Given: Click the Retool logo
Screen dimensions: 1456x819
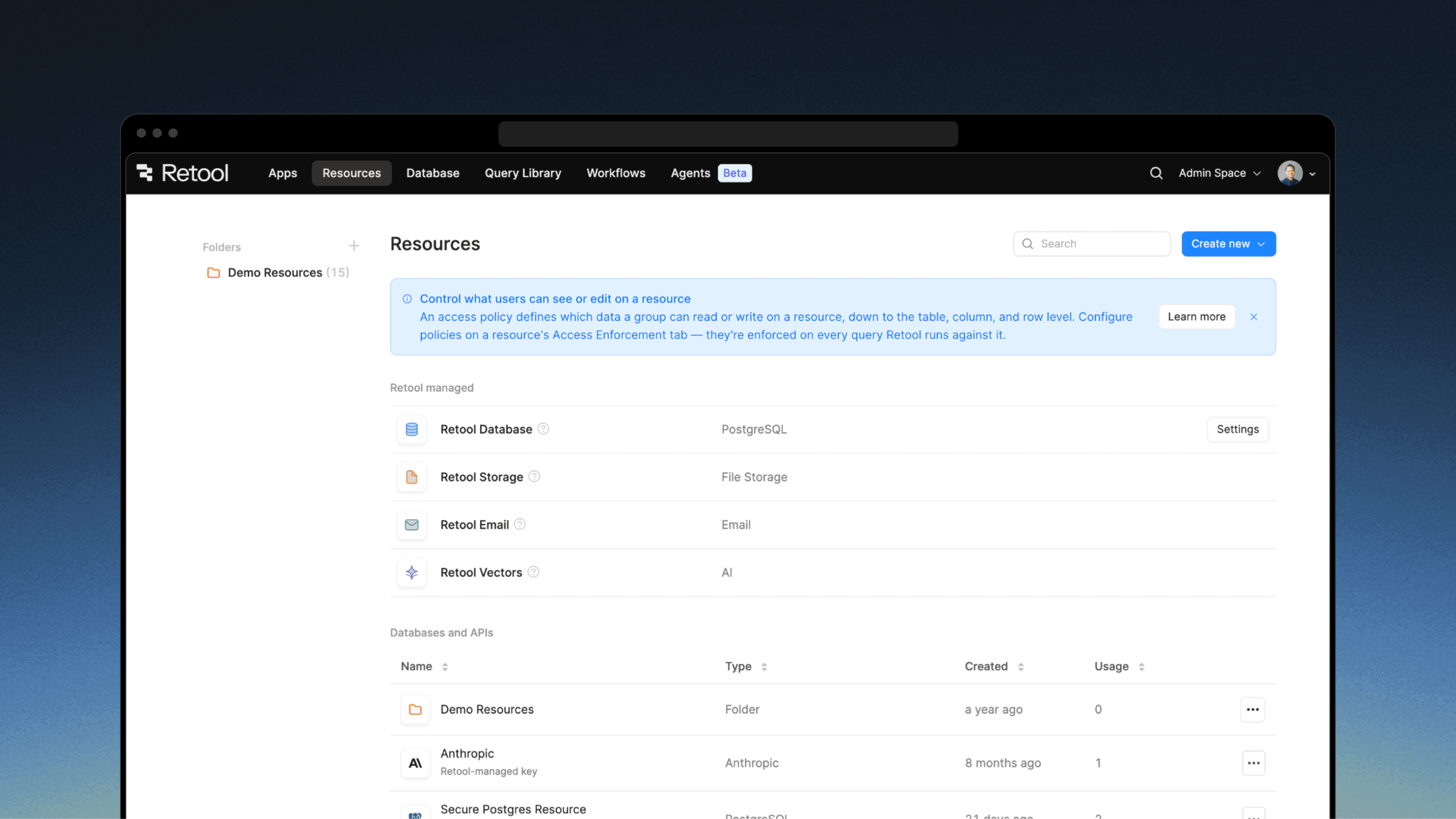Looking at the screenshot, I should coord(182,173).
